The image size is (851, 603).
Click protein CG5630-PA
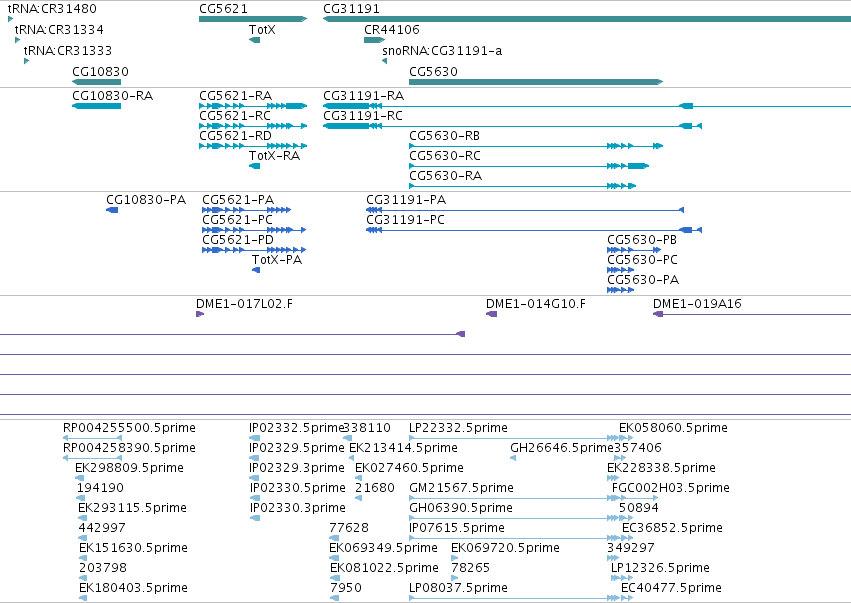(x=620, y=290)
